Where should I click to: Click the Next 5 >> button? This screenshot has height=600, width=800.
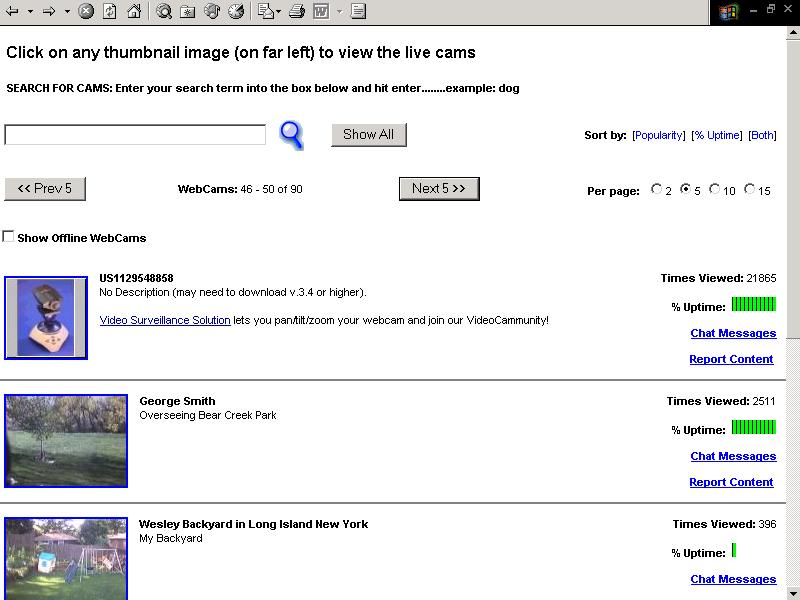439,188
